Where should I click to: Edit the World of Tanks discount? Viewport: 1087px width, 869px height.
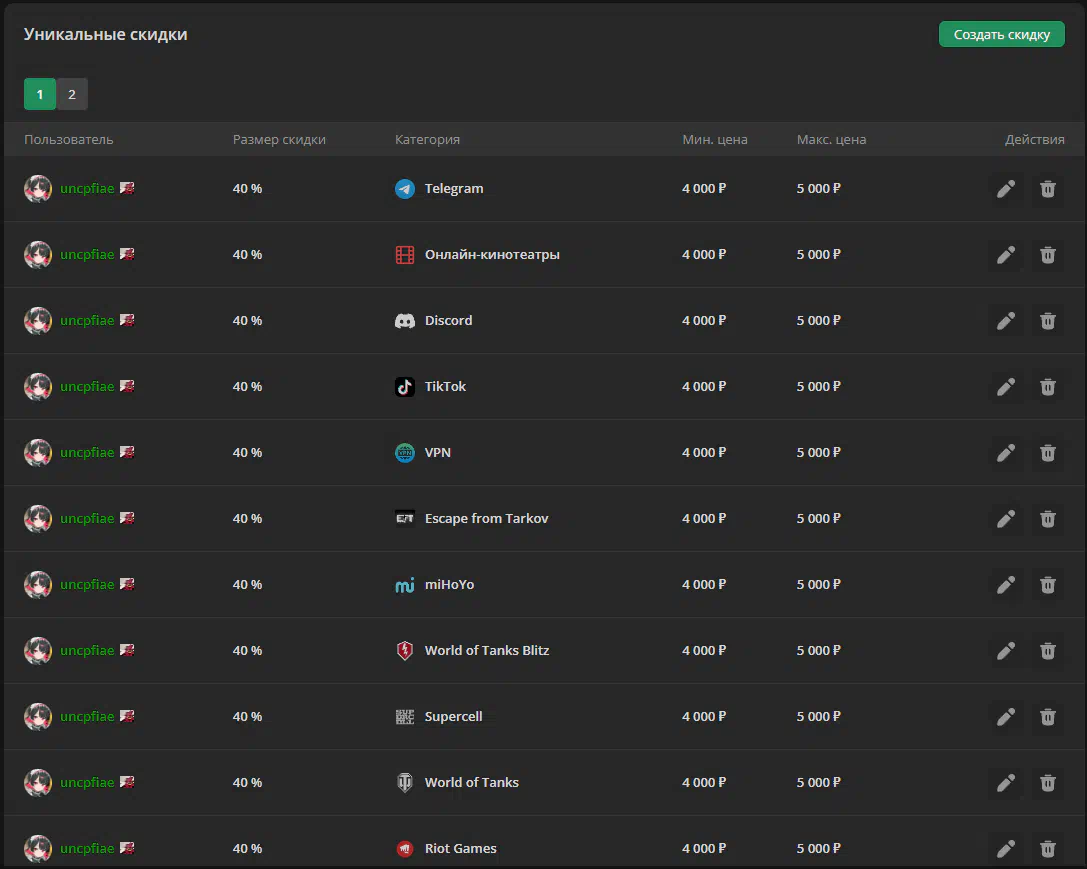(1006, 782)
